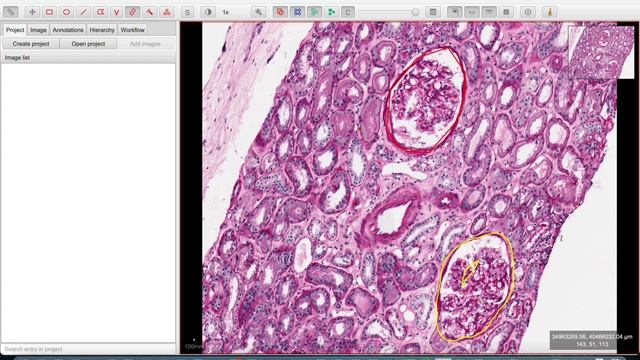This screenshot has height=360, width=640.
Task: Toggle Show TMA grid overlay
Action: tap(298, 12)
